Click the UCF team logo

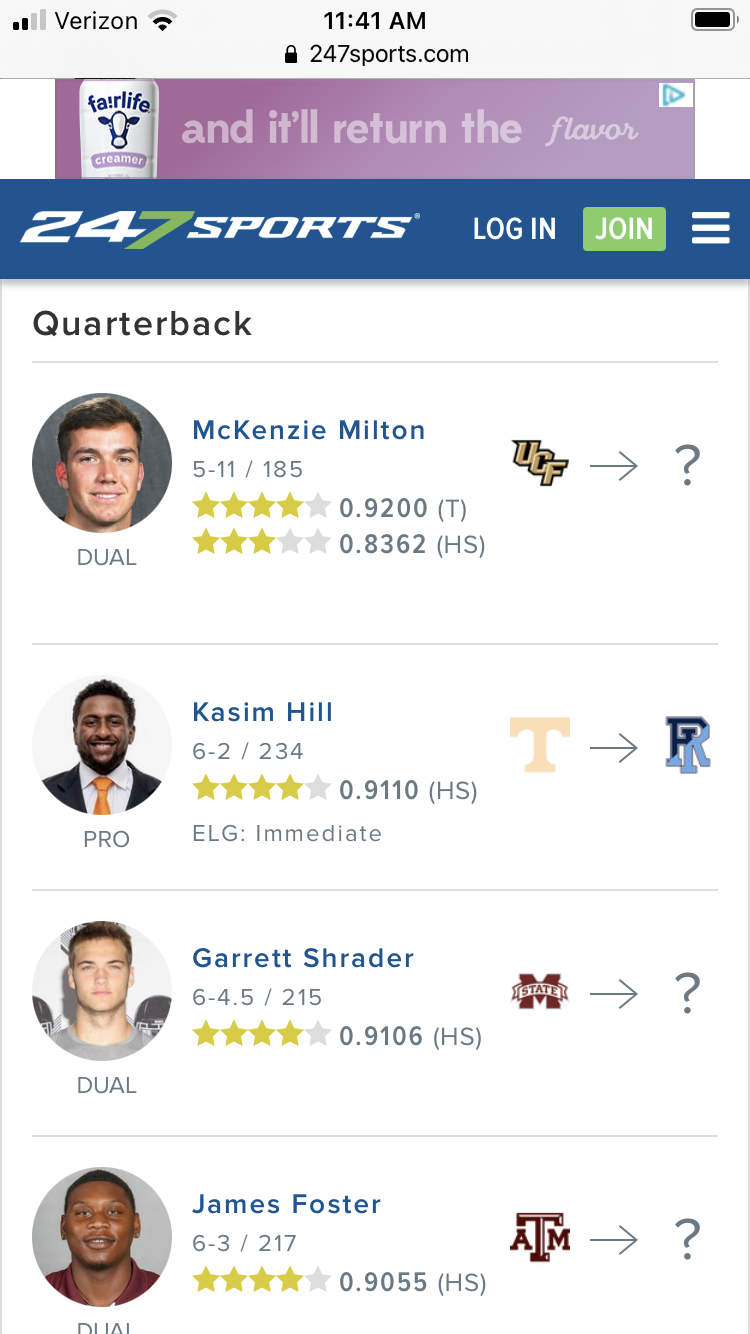[x=540, y=464]
